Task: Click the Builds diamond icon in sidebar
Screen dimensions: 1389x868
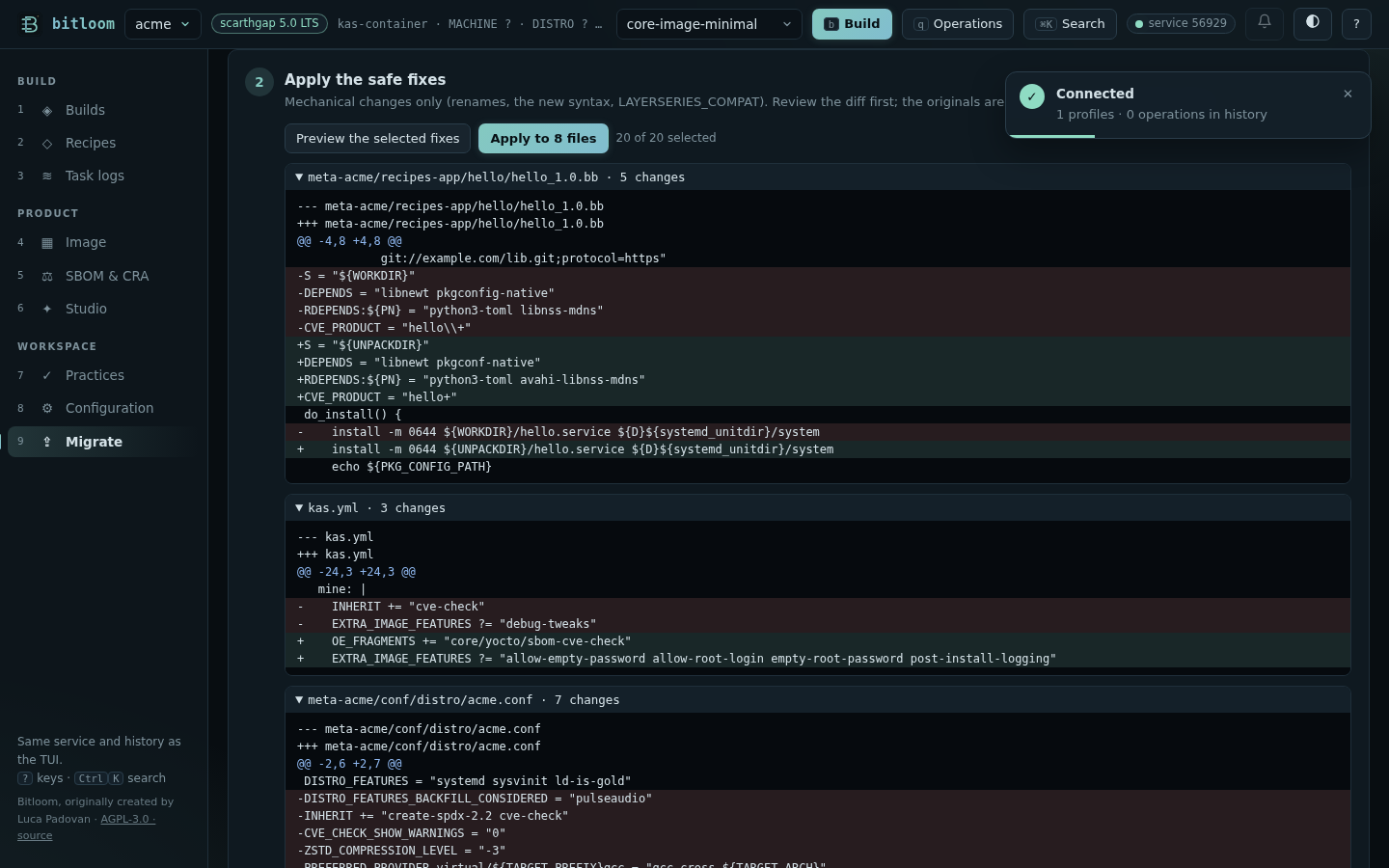Action: (47, 111)
